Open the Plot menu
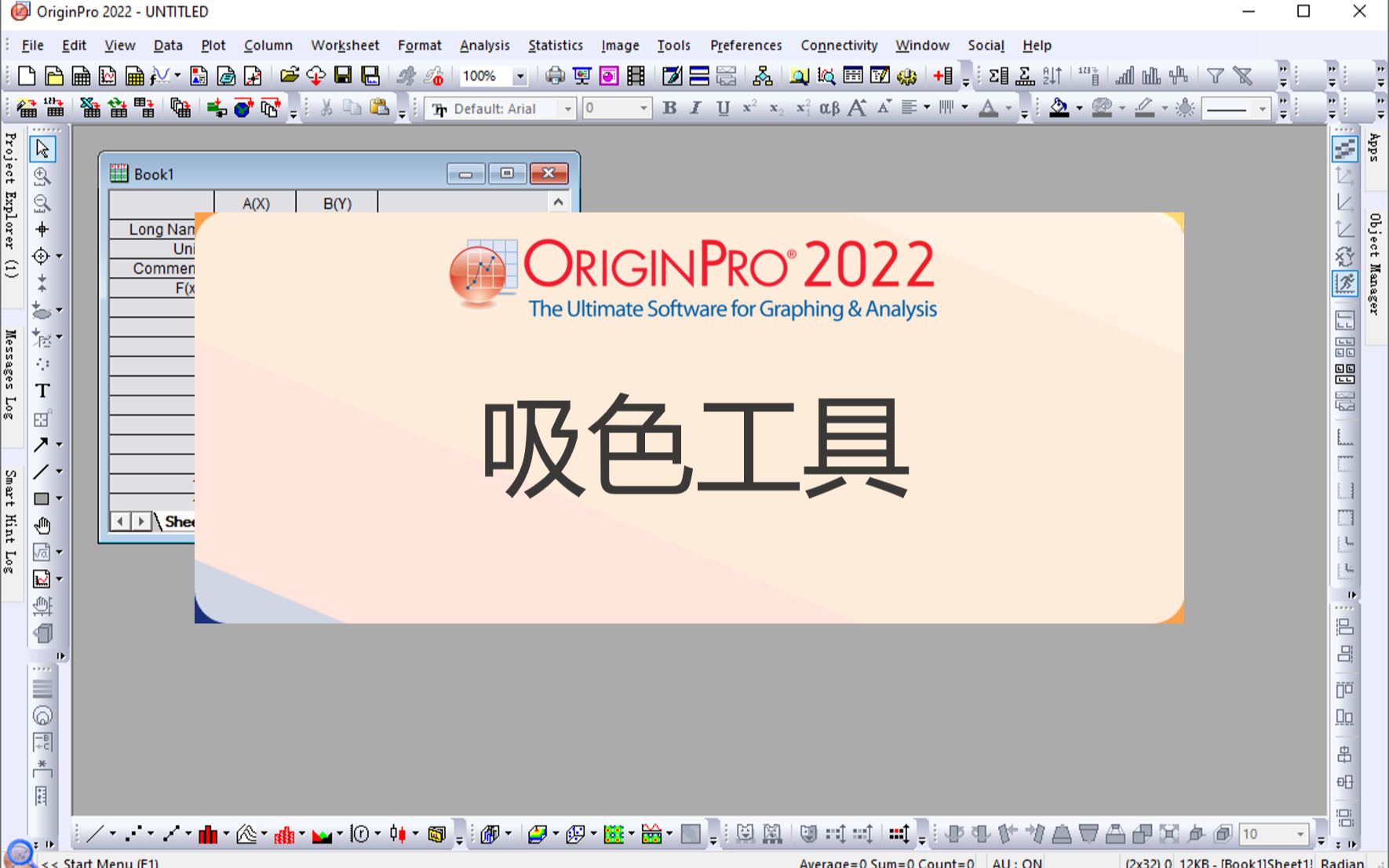Screen dimensions: 1389x868 click(213, 46)
